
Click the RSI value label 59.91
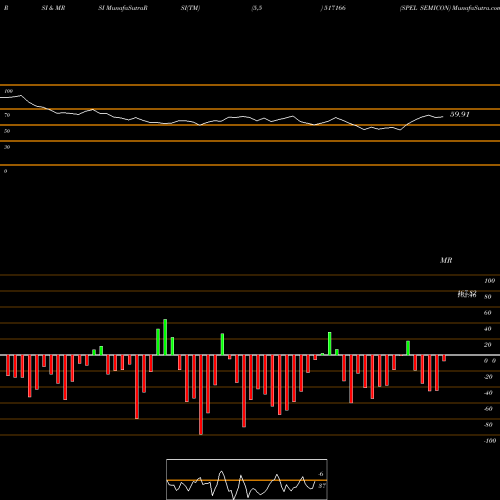pyautogui.click(x=460, y=115)
